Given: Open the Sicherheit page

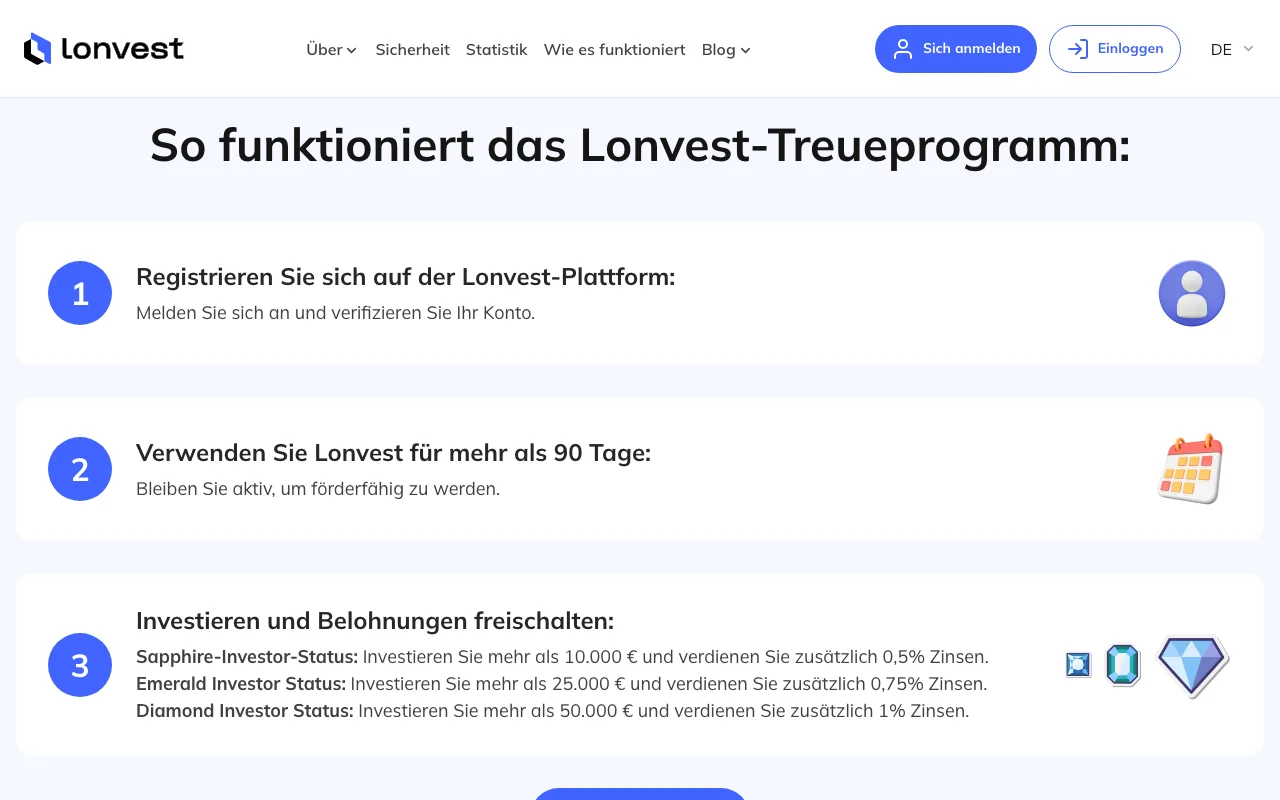Looking at the screenshot, I should [412, 49].
